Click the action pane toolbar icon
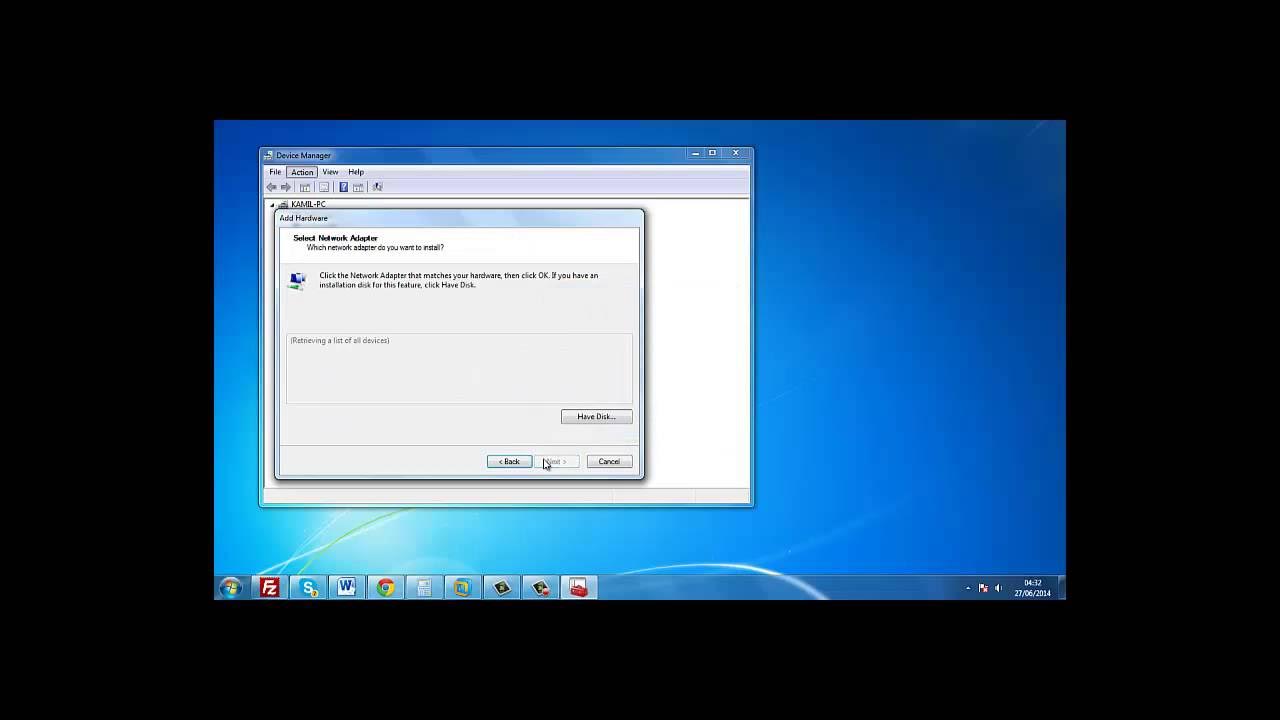This screenshot has height=720, width=1280. pos(358,187)
